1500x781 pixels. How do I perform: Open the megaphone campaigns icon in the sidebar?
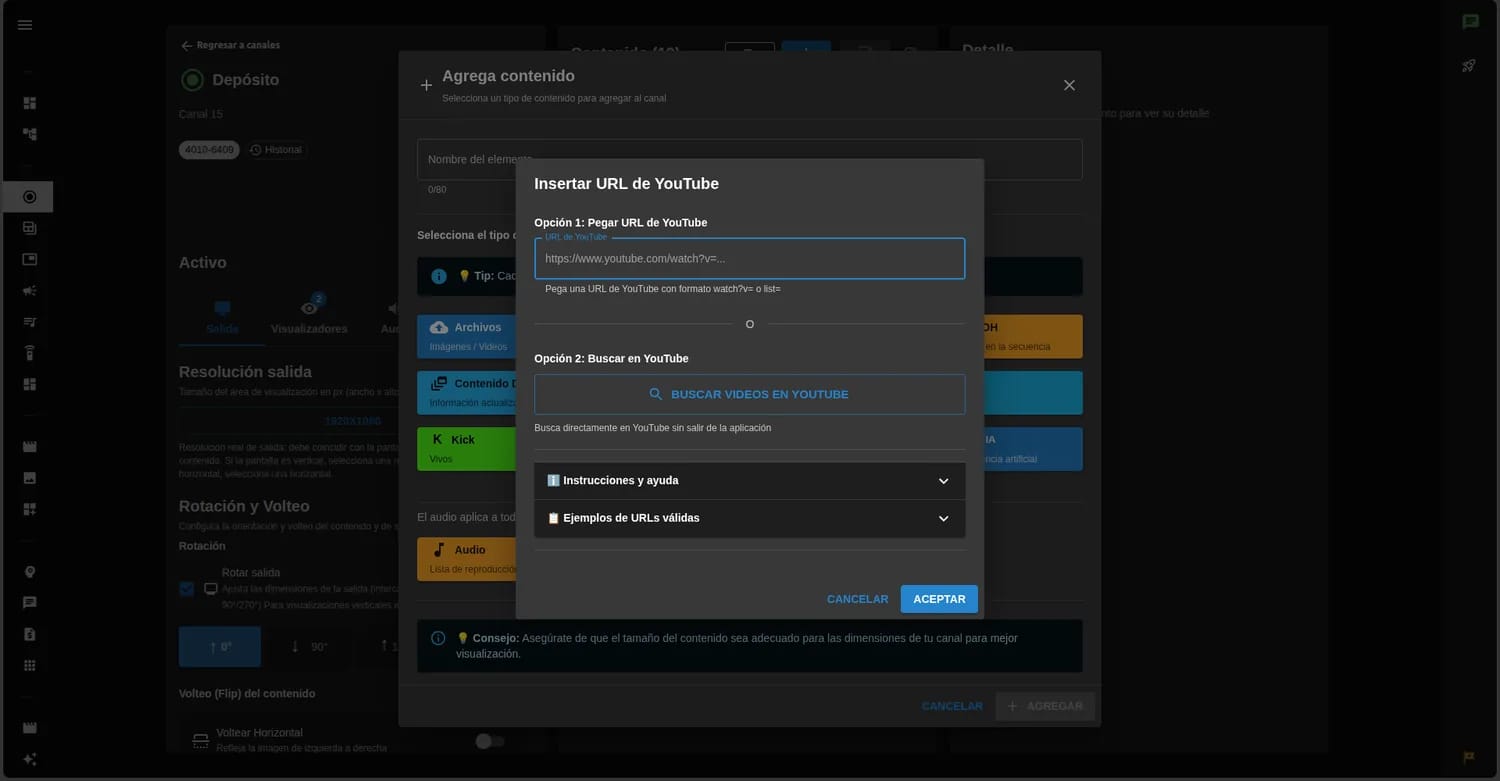(29, 291)
